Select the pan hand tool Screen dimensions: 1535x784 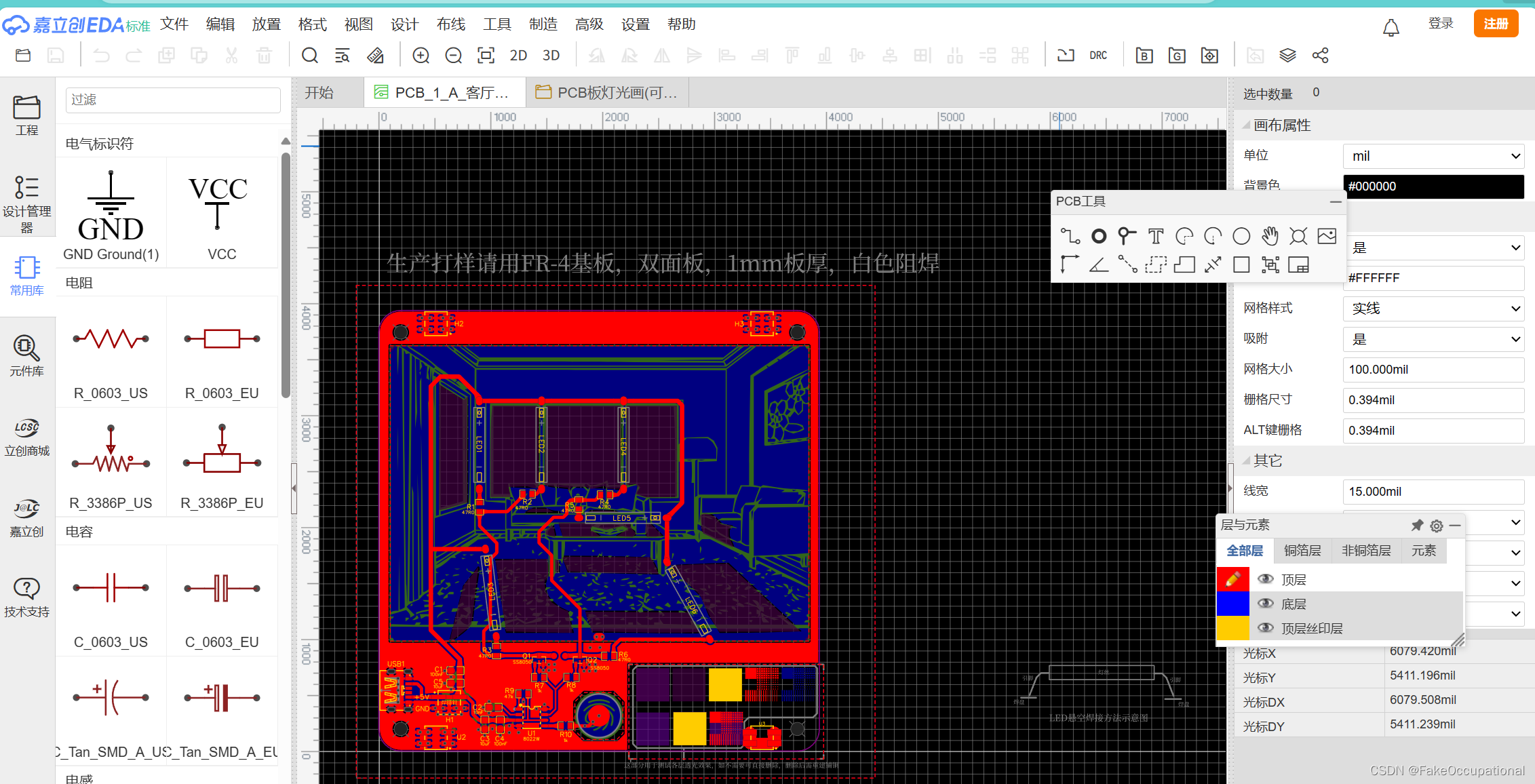click(x=1270, y=236)
